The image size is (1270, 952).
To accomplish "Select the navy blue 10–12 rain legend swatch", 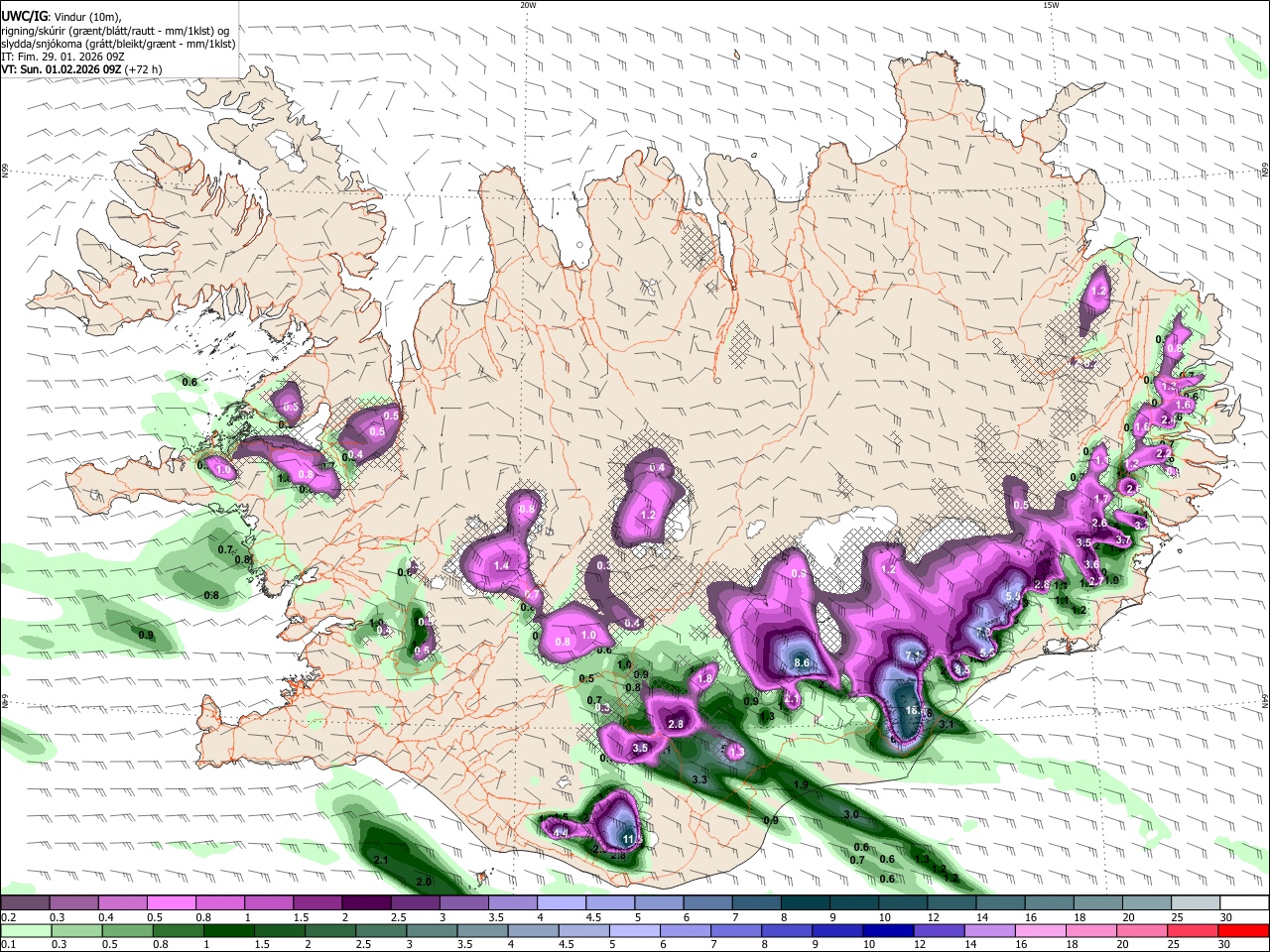I will click(x=888, y=930).
